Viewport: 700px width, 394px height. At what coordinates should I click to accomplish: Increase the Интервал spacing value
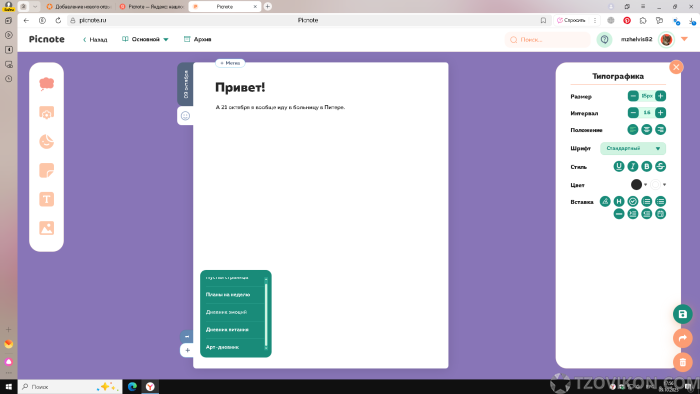(661, 113)
